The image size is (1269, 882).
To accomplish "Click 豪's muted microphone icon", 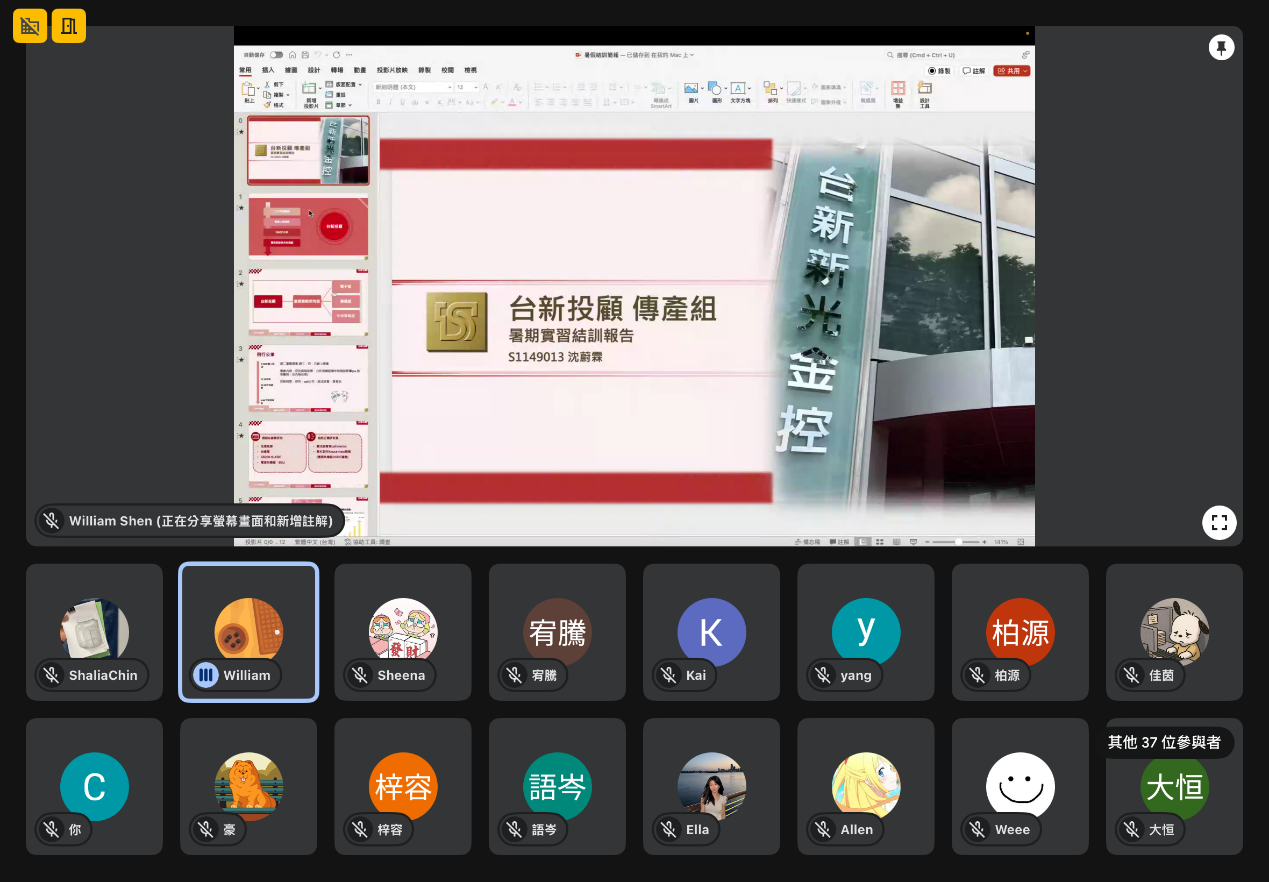I will click(205, 829).
